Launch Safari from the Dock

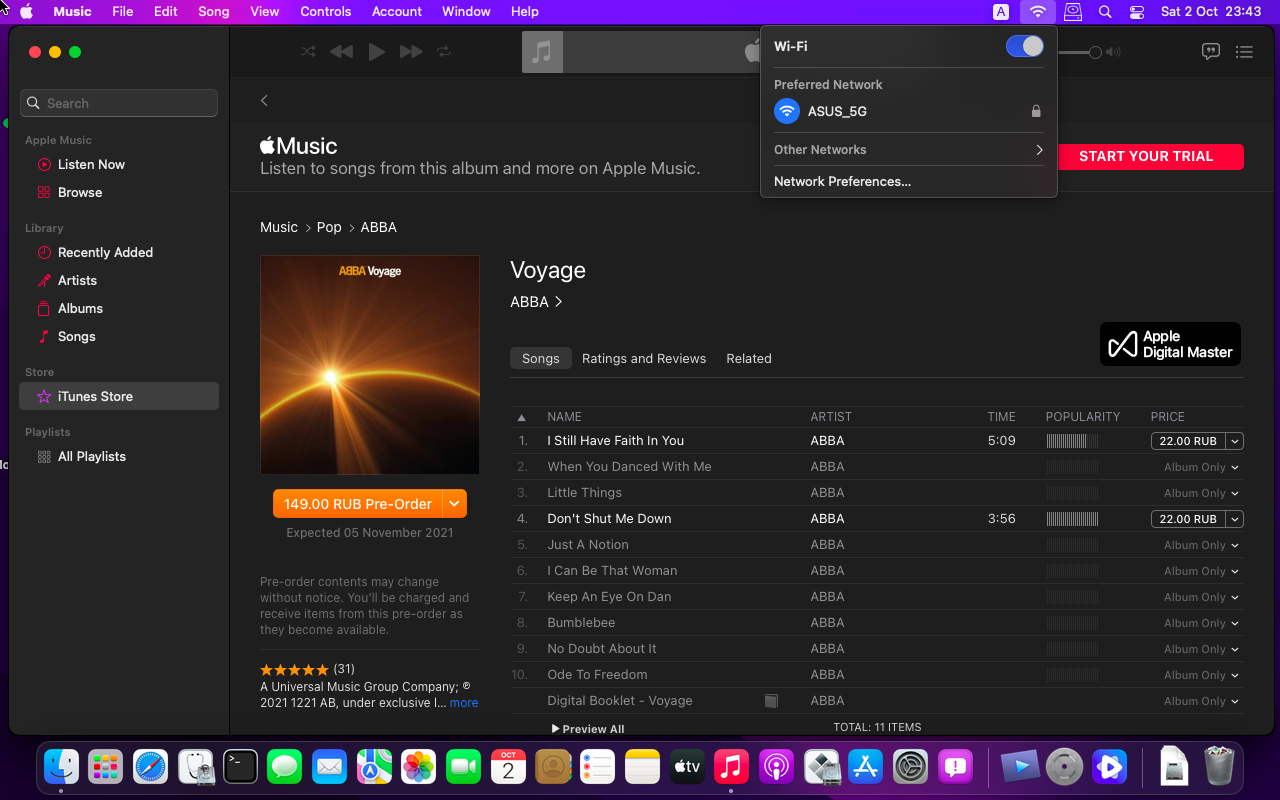150,767
